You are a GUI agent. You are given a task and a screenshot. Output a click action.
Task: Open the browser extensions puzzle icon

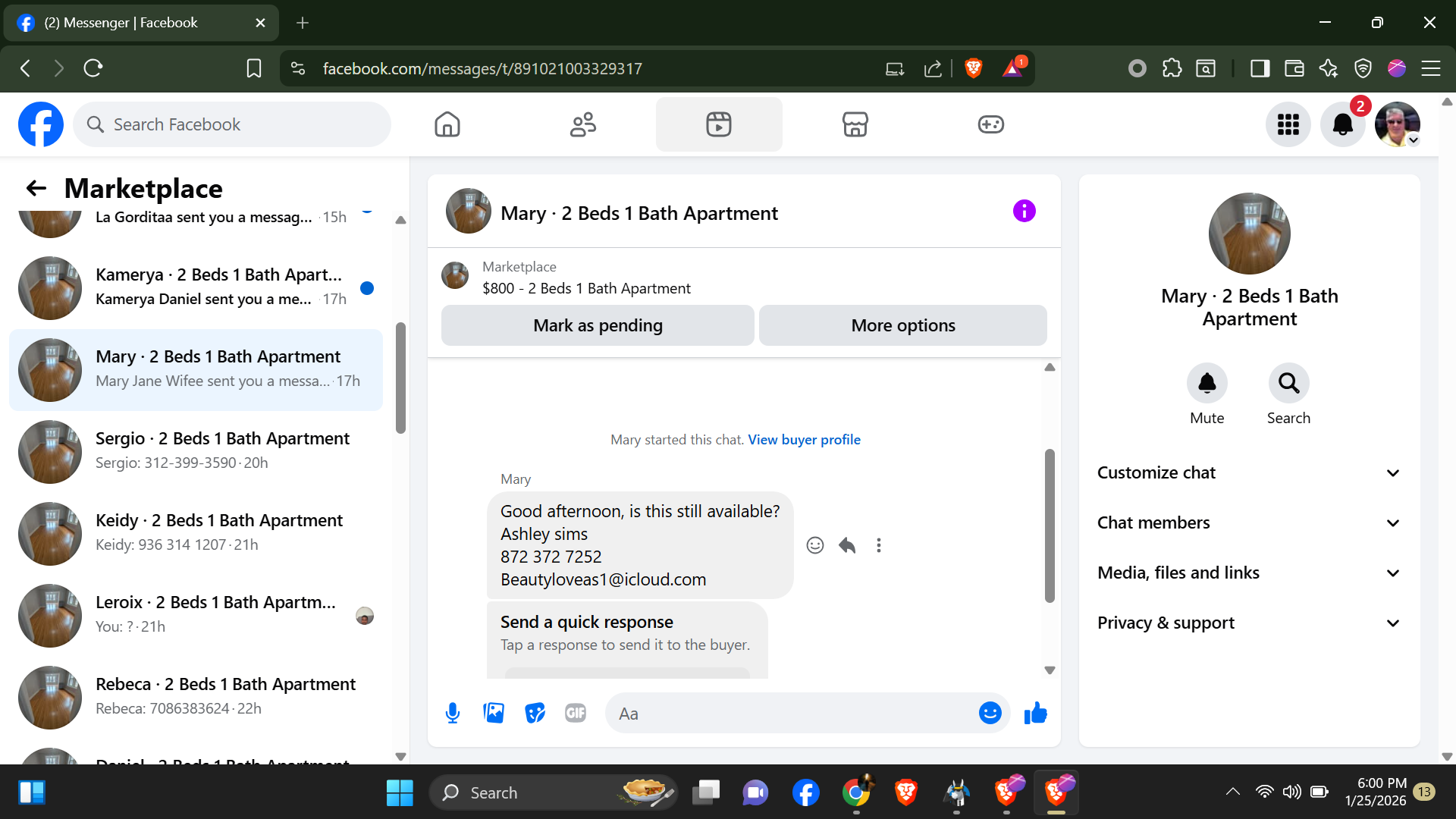tap(1172, 68)
